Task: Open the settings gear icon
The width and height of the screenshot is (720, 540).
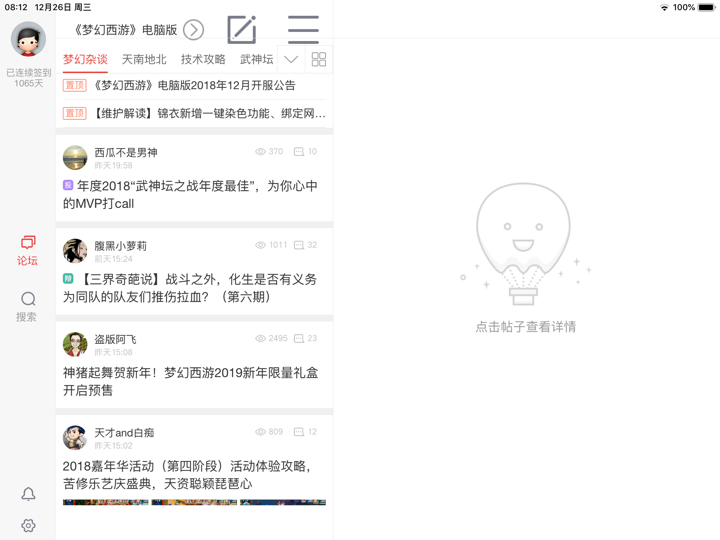Action: tap(28, 525)
